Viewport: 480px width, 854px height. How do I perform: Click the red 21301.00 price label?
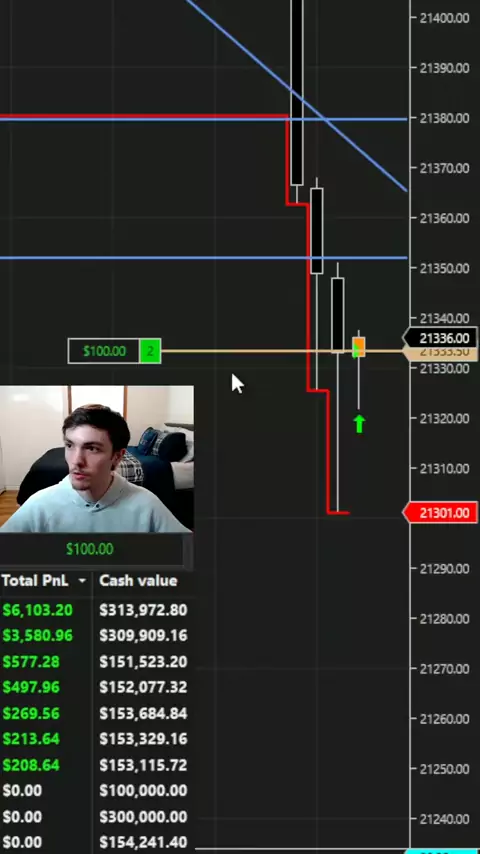point(442,513)
